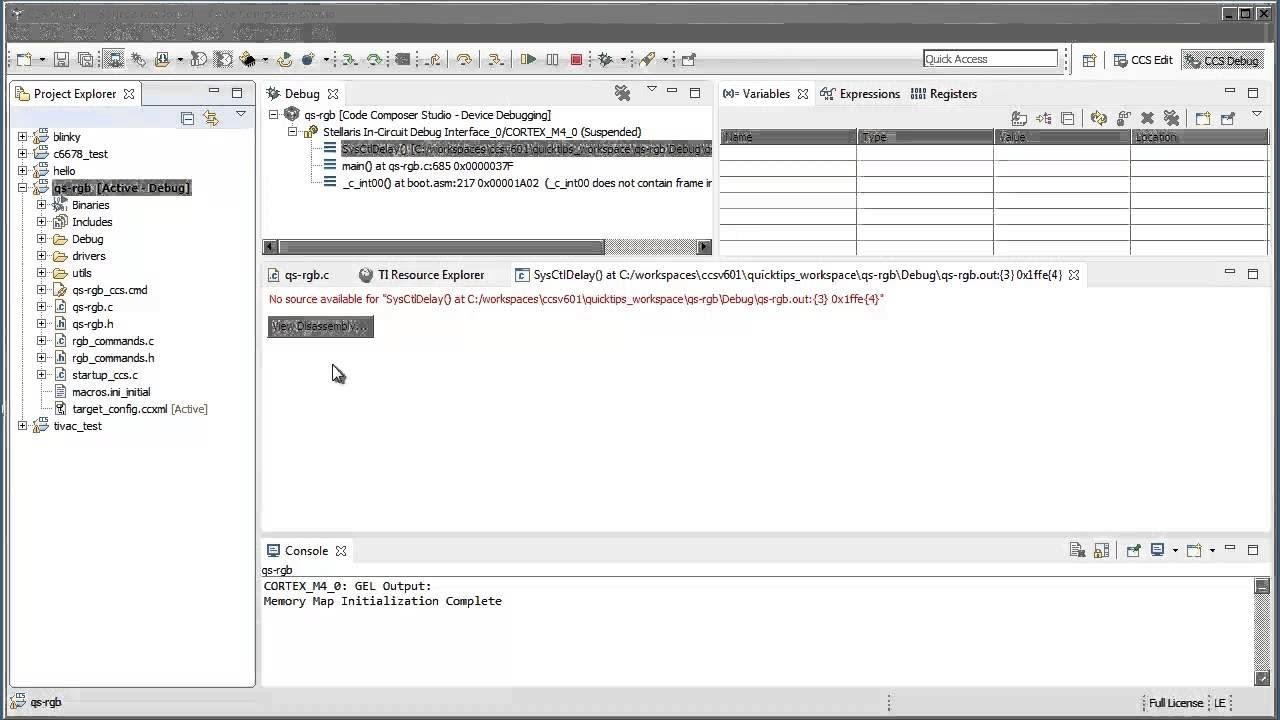
Task: Click the Name column header in Variables
Action: pos(788,137)
